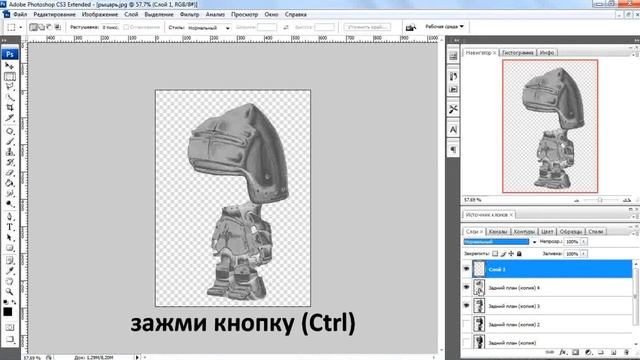
Task: Open the tool preset picker arrow
Action: 20,27
